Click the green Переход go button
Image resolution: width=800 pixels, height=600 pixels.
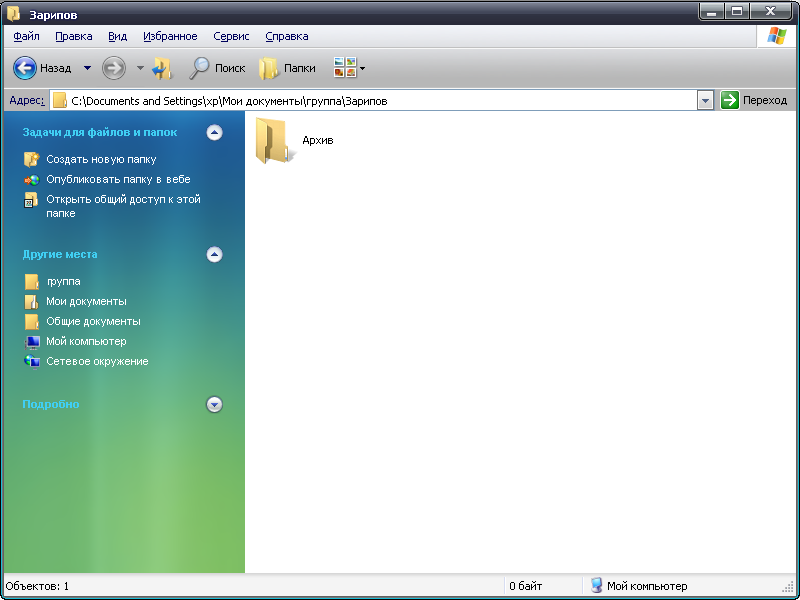tap(754, 100)
